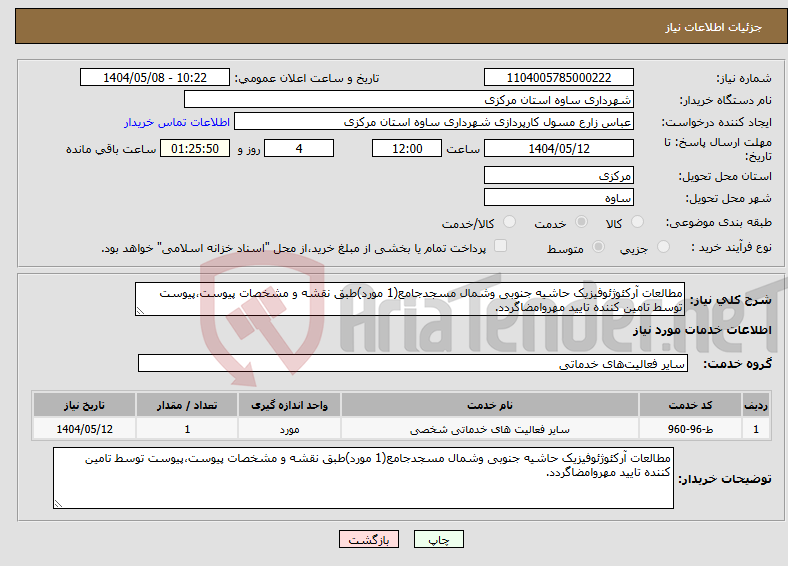Click the delivery city field ساوه
The height and width of the screenshot is (566, 788).
pyautogui.click(x=558, y=197)
